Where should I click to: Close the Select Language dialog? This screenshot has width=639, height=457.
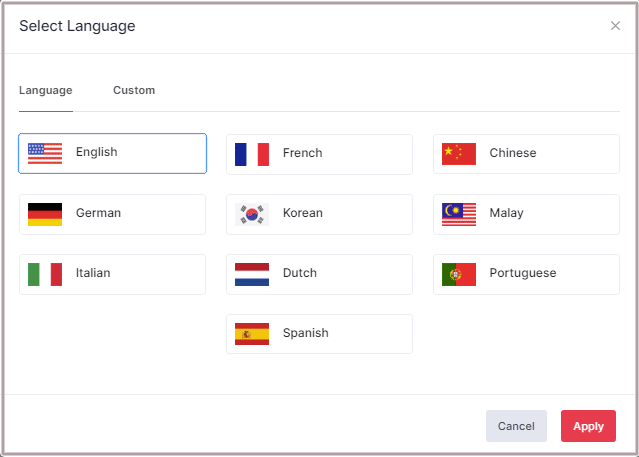(x=615, y=26)
